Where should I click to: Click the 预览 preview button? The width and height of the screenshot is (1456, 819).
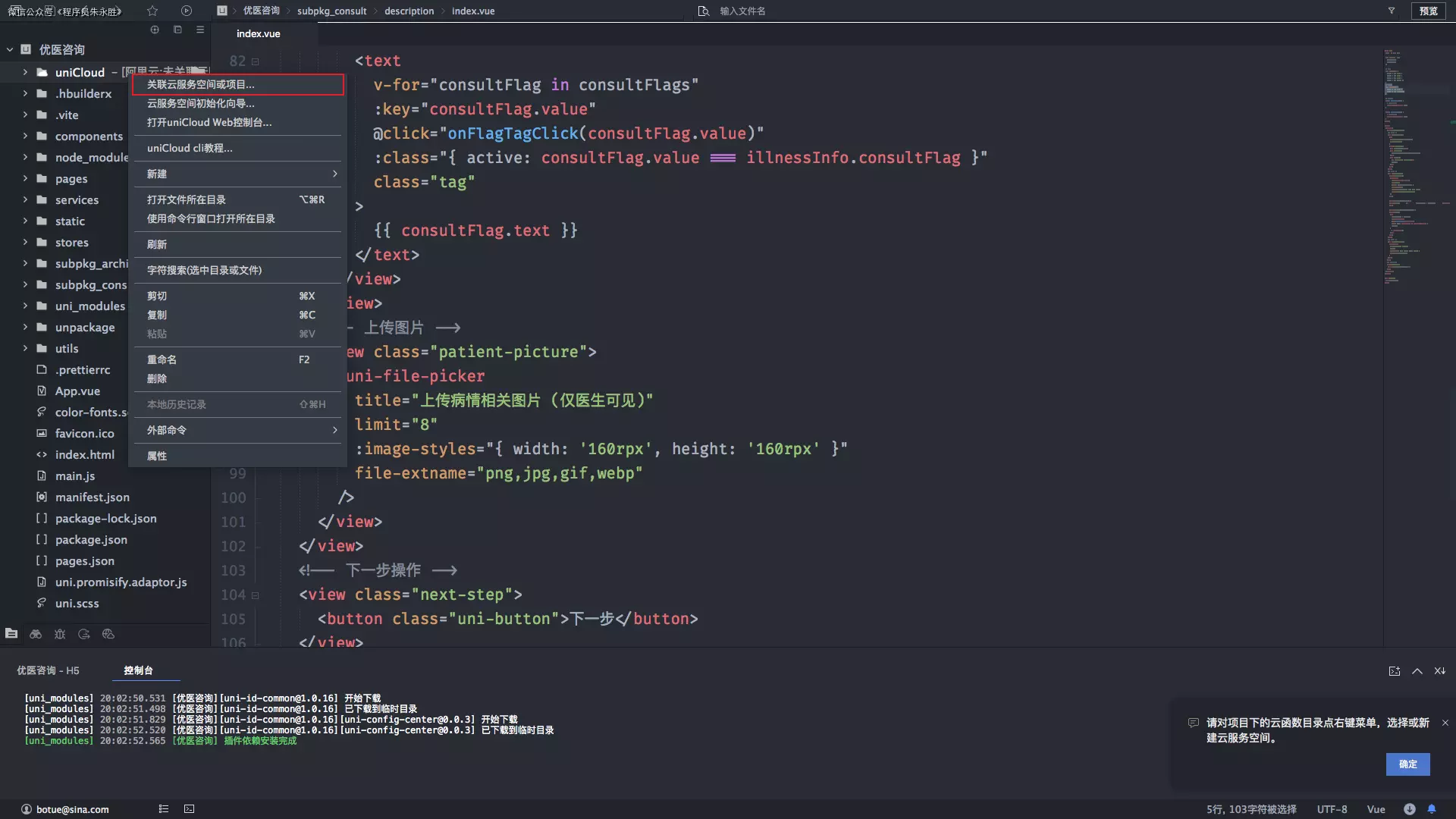1429,11
